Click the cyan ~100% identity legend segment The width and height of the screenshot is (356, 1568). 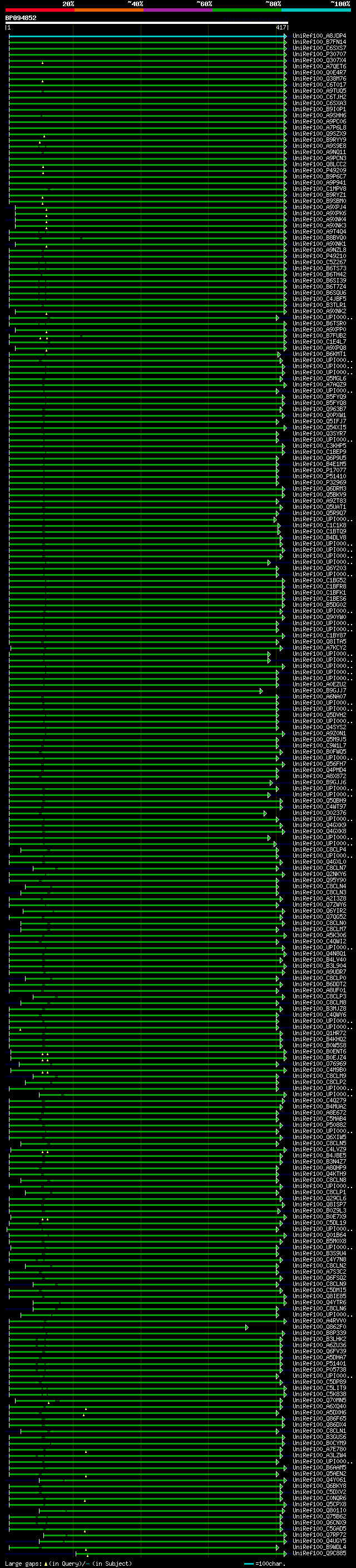tap(316, 10)
